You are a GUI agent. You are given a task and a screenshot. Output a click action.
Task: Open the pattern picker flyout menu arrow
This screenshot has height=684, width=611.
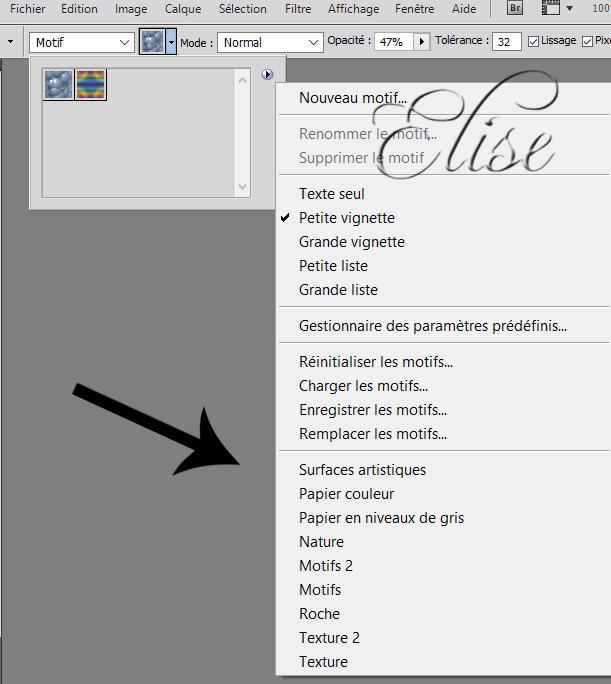pyautogui.click(x=267, y=75)
